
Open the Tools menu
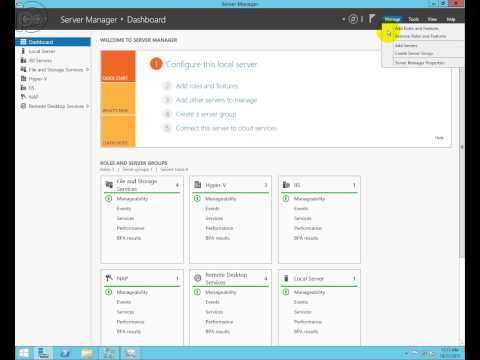tap(414, 19)
